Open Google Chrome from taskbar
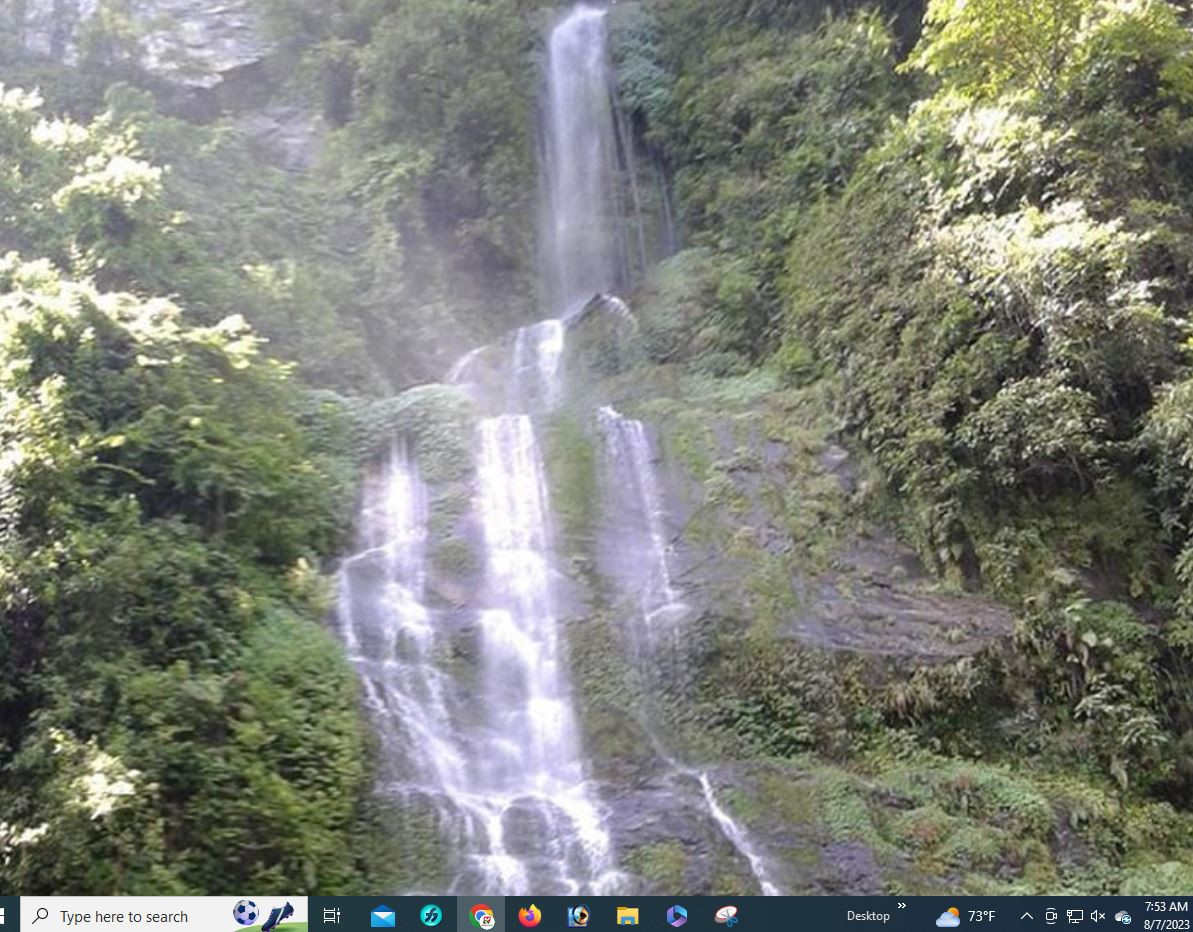This screenshot has height=932, width=1193. click(x=481, y=916)
